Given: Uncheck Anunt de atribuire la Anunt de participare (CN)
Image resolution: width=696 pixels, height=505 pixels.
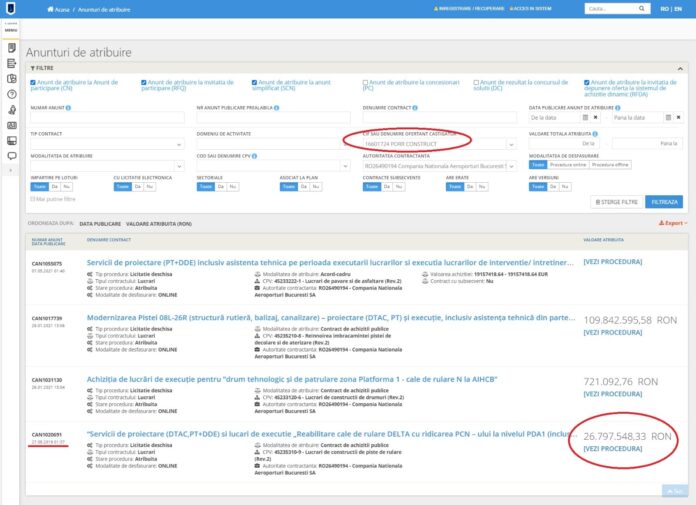Looking at the screenshot, I should click(33, 82).
